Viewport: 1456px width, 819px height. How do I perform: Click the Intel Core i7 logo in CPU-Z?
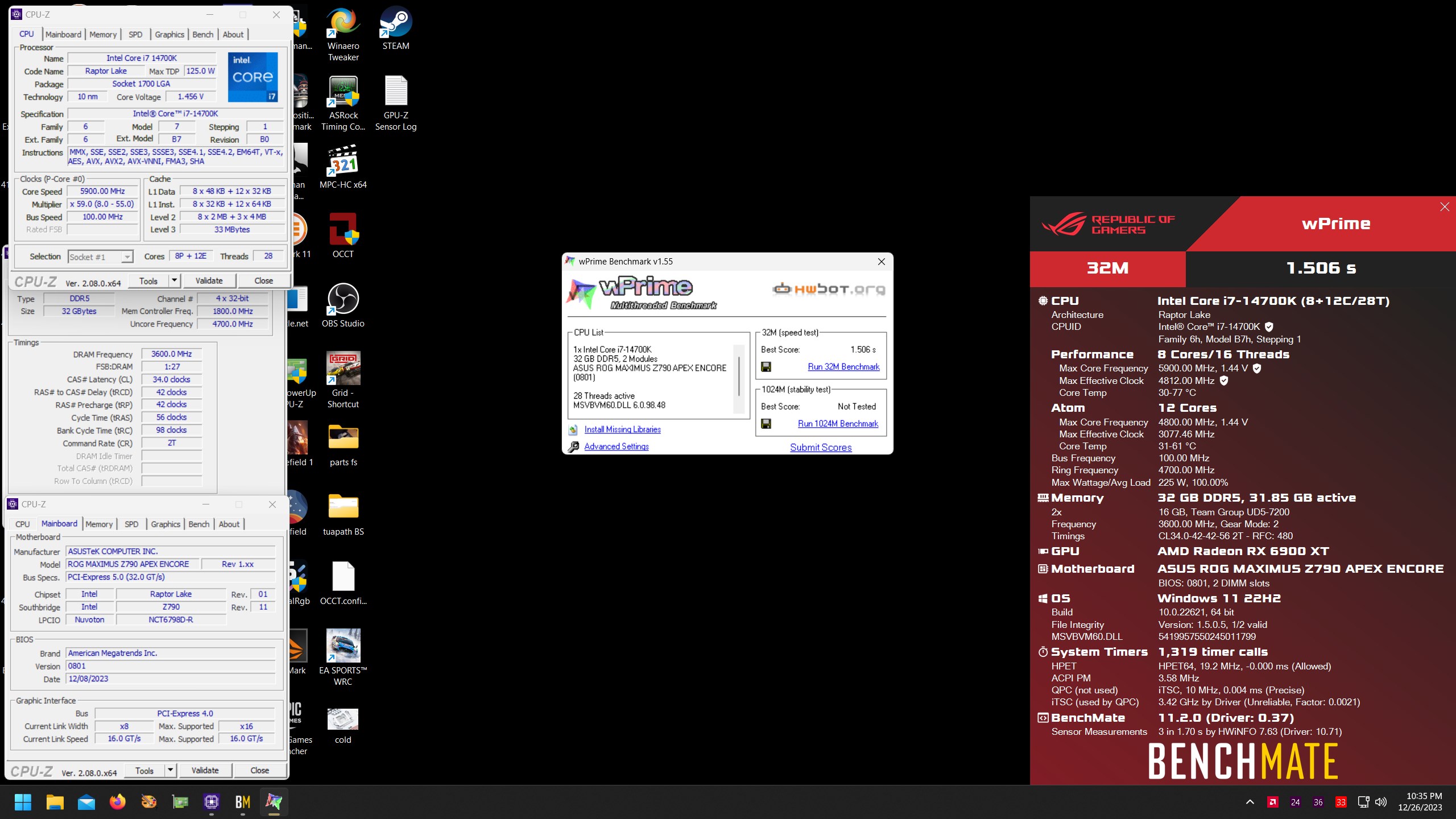(253, 77)
